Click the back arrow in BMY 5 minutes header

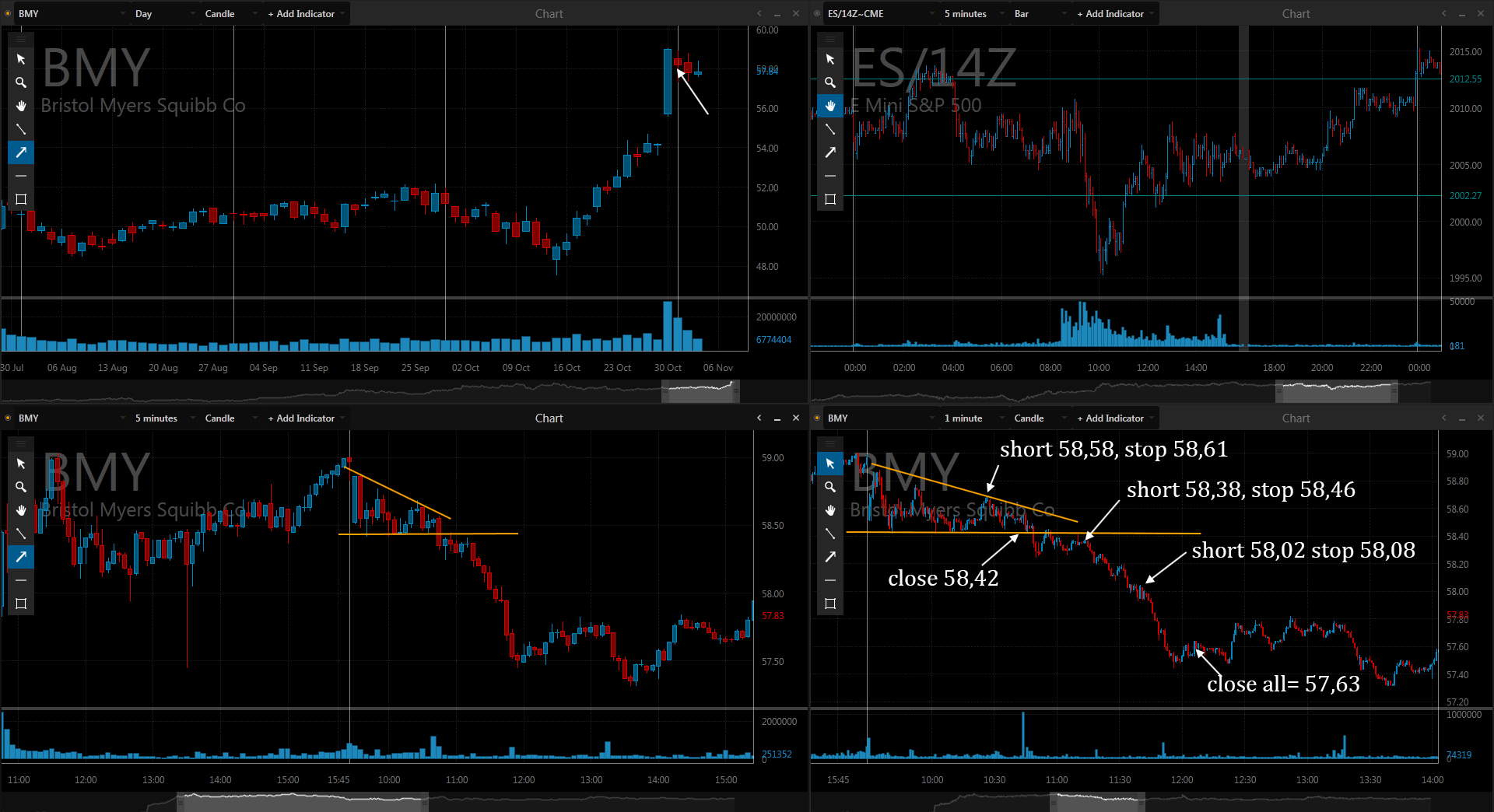click(x=759, y=418)
